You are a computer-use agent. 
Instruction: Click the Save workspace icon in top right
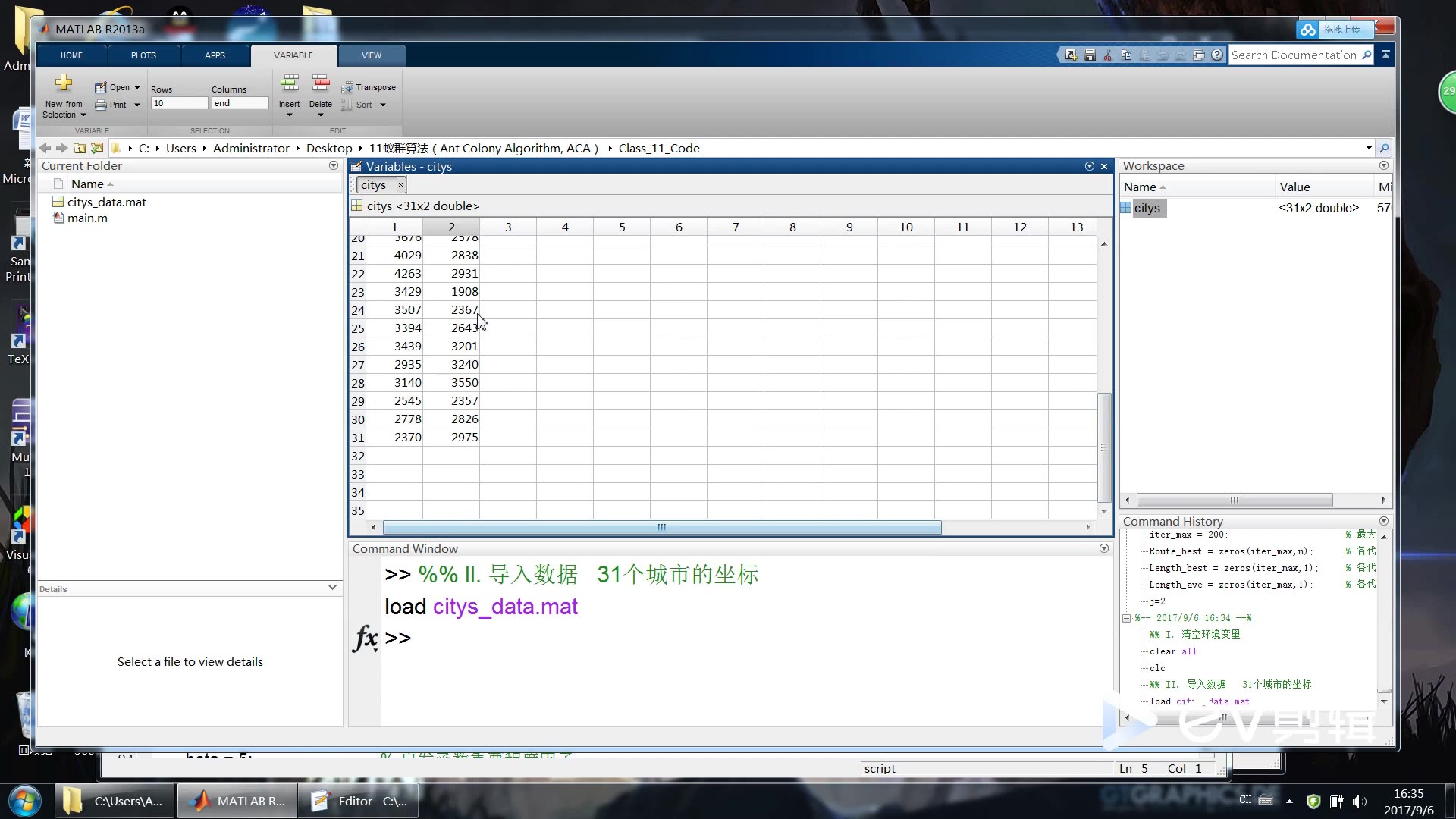(1089, 55)
